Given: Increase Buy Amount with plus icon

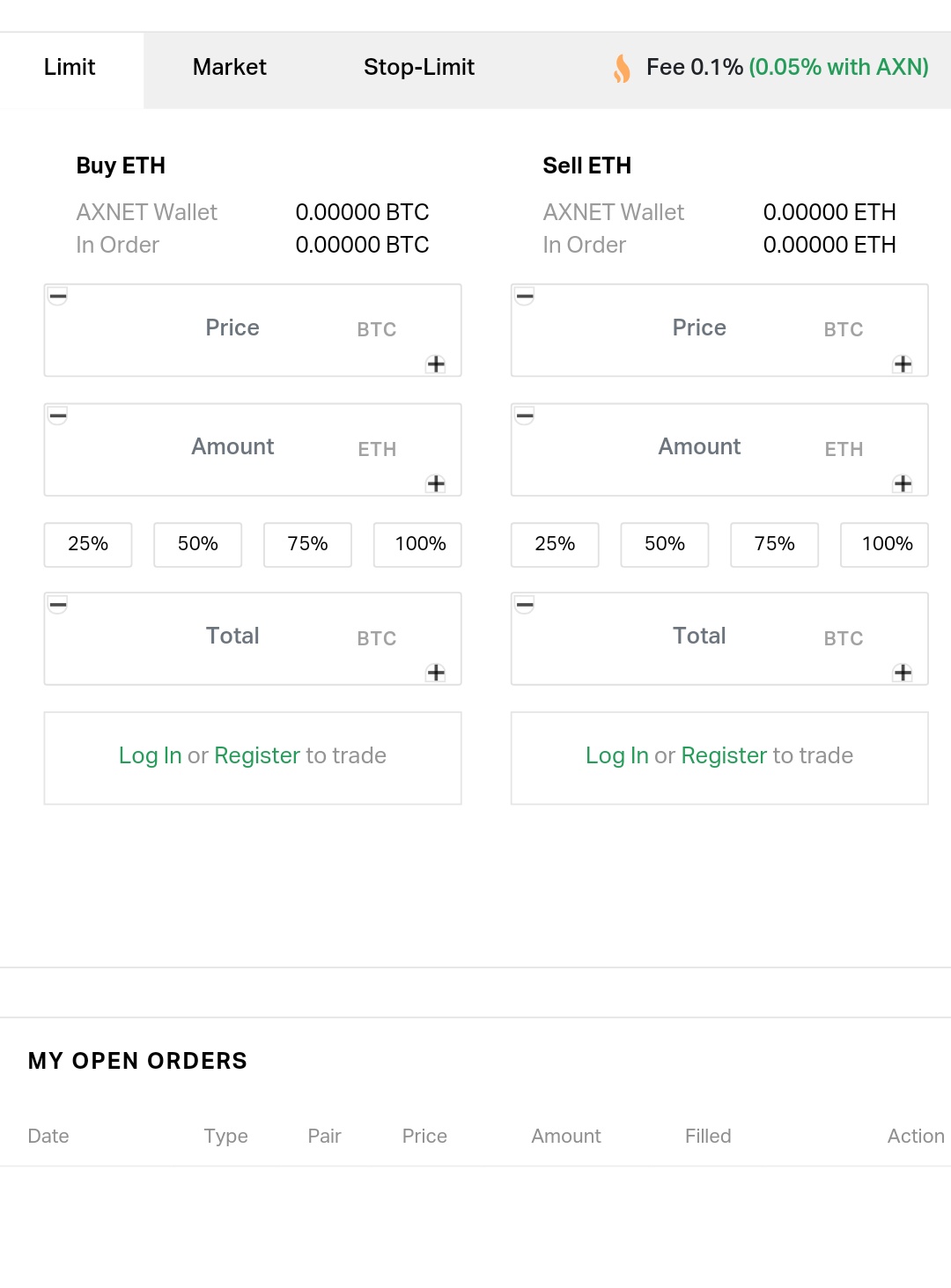Looking at the screenshot, I should [436, 483].
